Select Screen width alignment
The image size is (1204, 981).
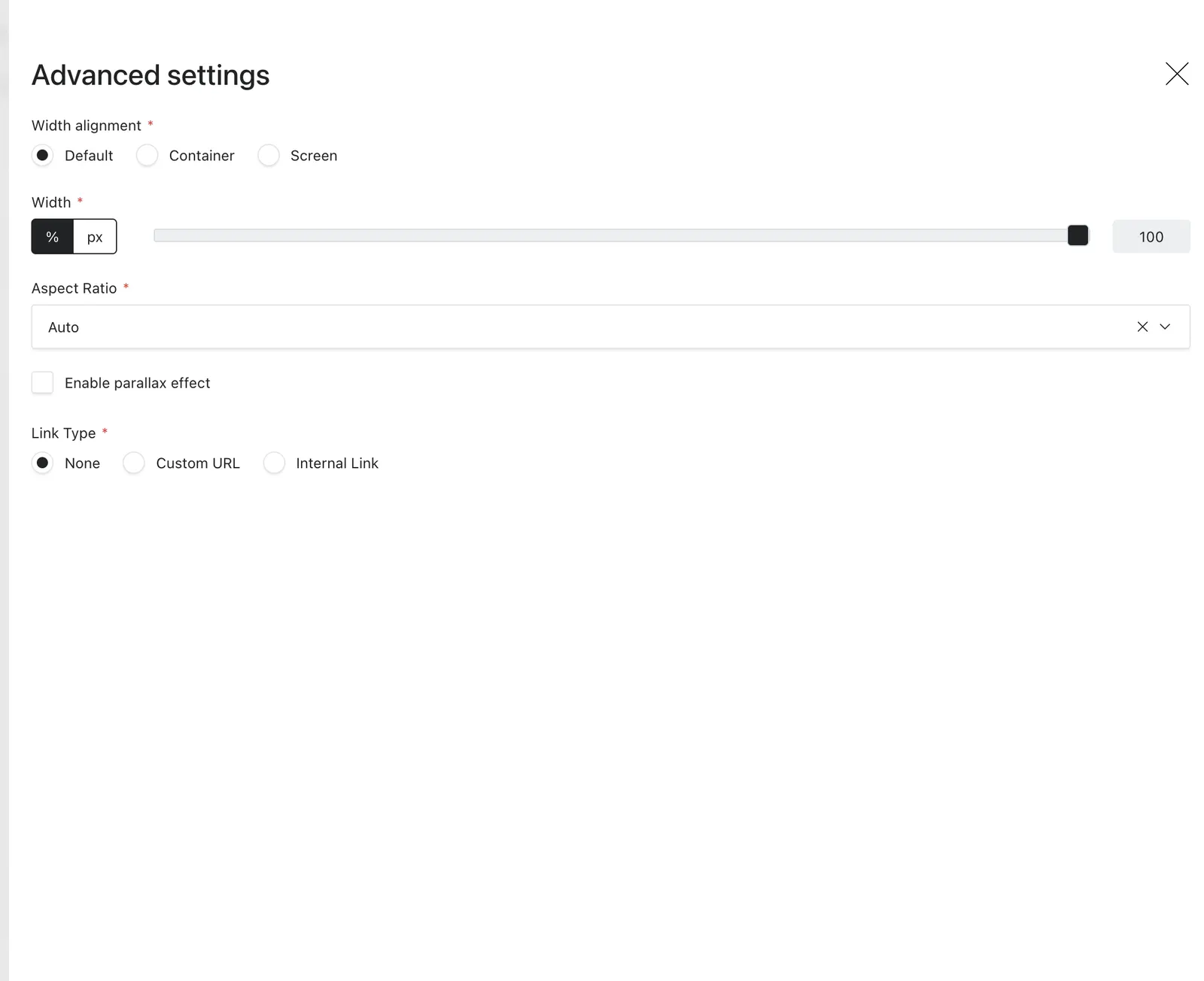coord(269,156)
